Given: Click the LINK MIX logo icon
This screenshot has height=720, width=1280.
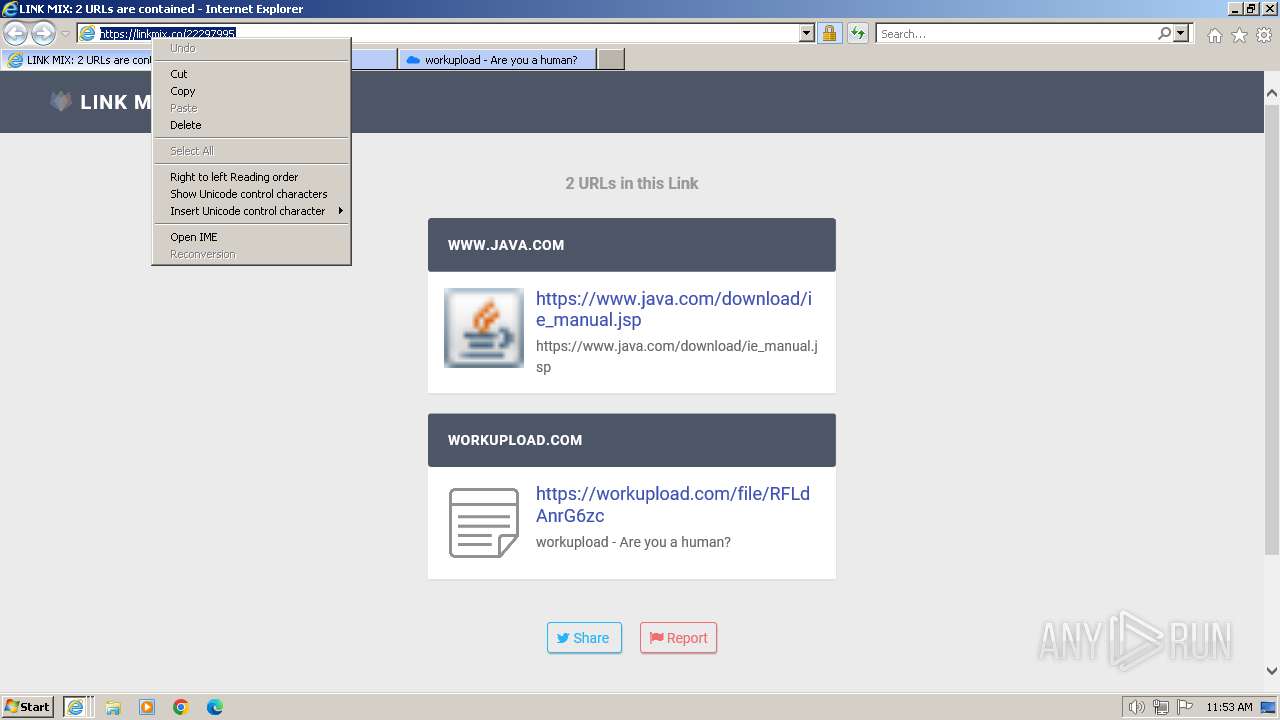Looking at the screenshot, I should tap(61, 102).
